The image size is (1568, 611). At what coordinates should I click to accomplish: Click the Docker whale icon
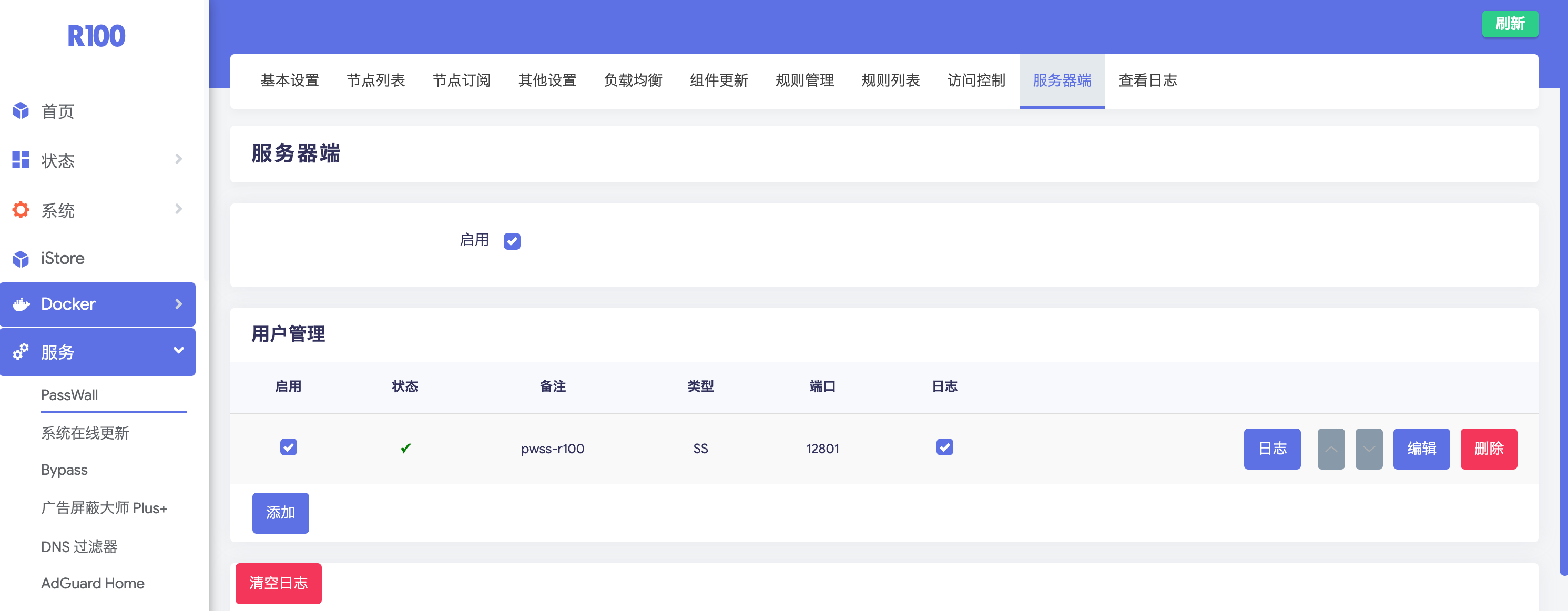click(x=22, y=304)
